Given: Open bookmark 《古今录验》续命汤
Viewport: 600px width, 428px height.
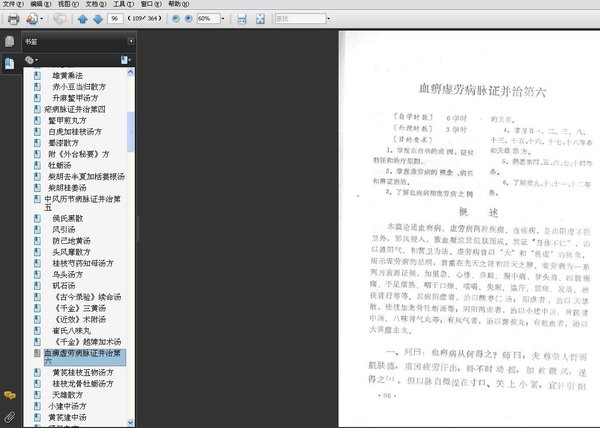Looking at the screenshot, I should click(x=86, y=297).
